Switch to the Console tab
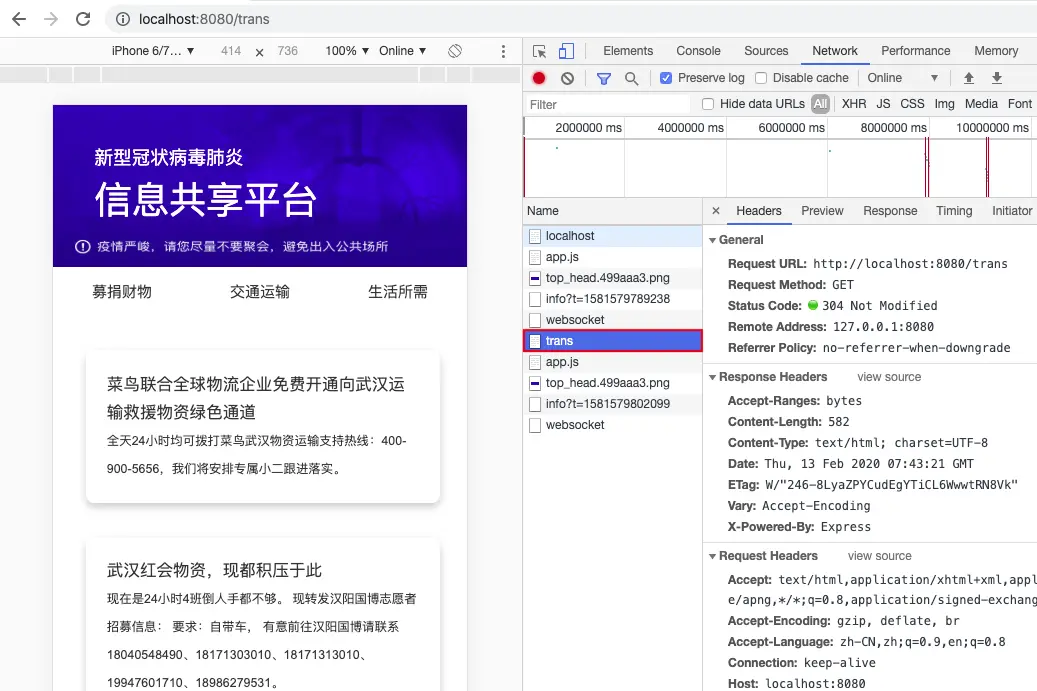The width and height of the screenshot is (1037, 691). tap(698, 51)
